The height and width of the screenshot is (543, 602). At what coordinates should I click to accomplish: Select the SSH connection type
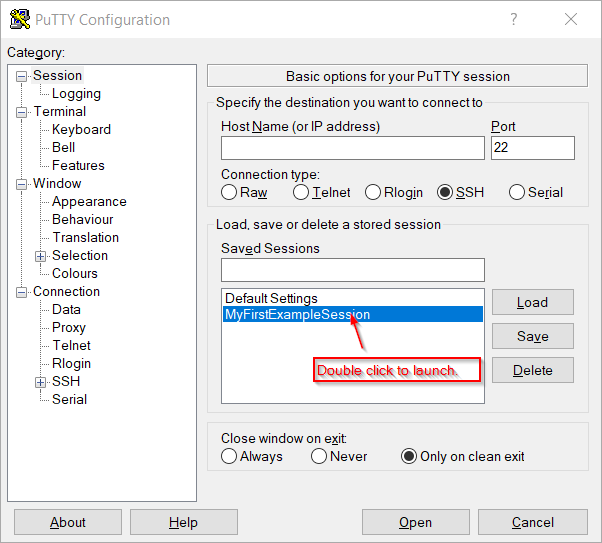445,193
